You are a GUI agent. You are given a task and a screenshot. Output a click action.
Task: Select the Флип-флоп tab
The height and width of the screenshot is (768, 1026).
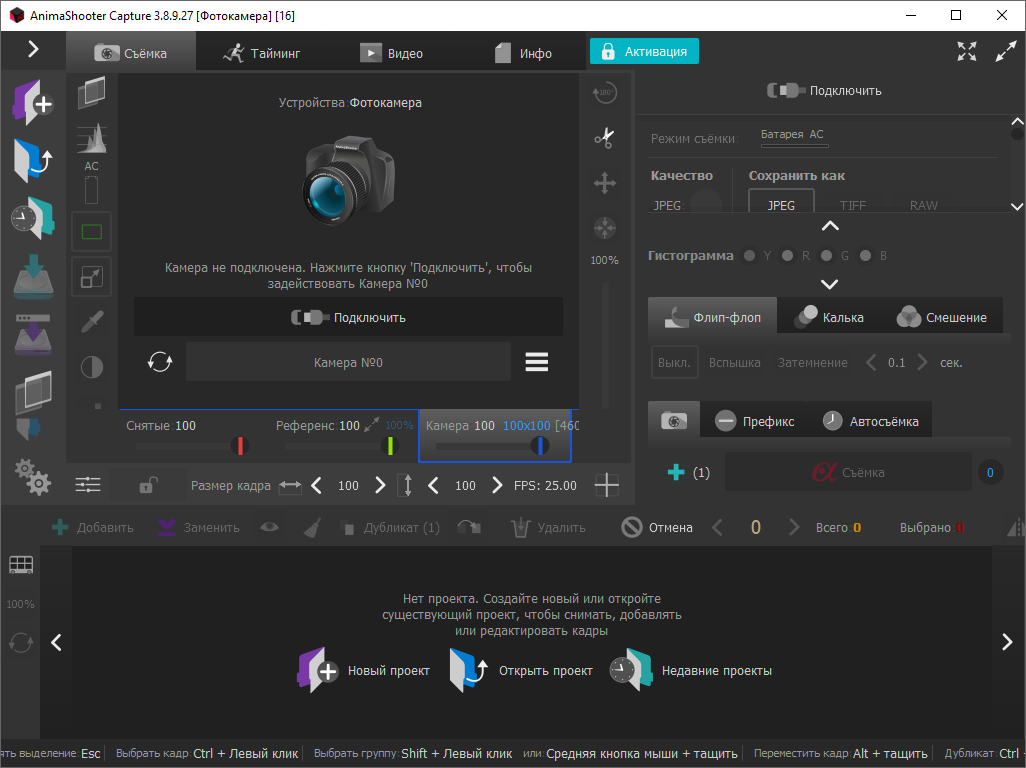tap(713, 317)
